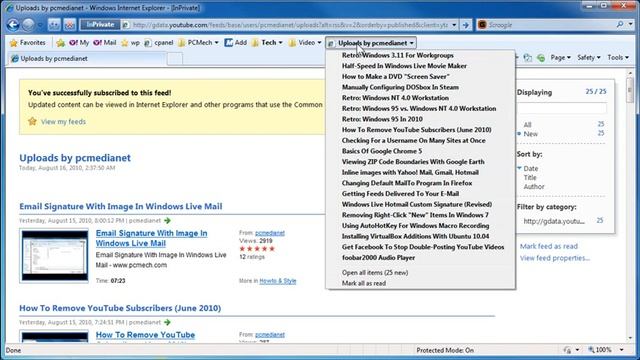Screen dimensions: 640x360
Task: Open Email Signature With Image heading link
Action: click(x=120, y=206)
